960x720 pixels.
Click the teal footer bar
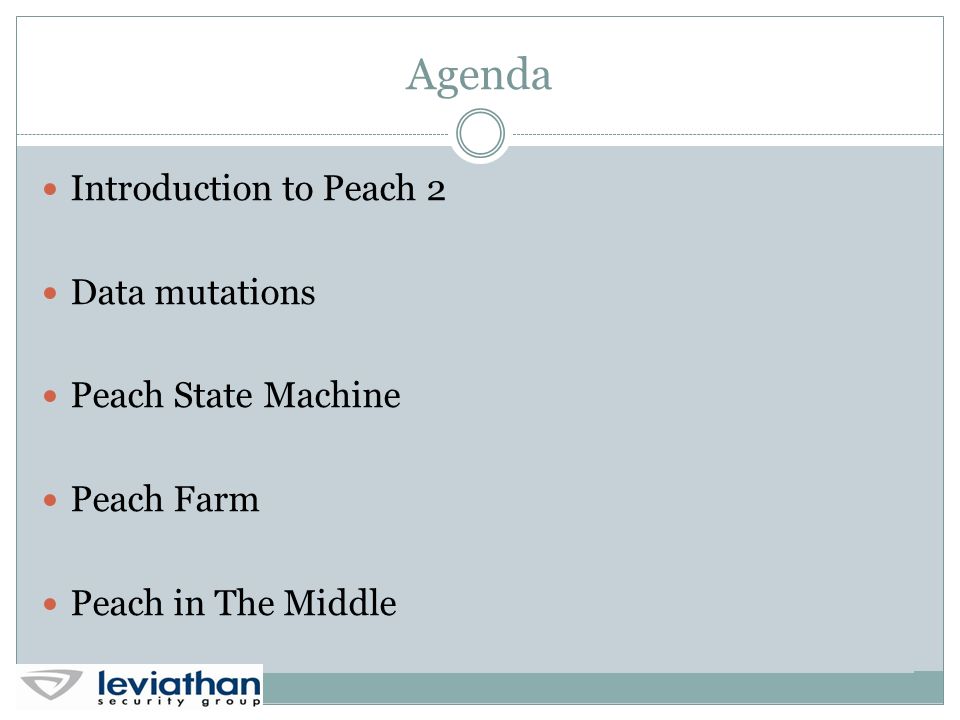(x=603, y=688)
